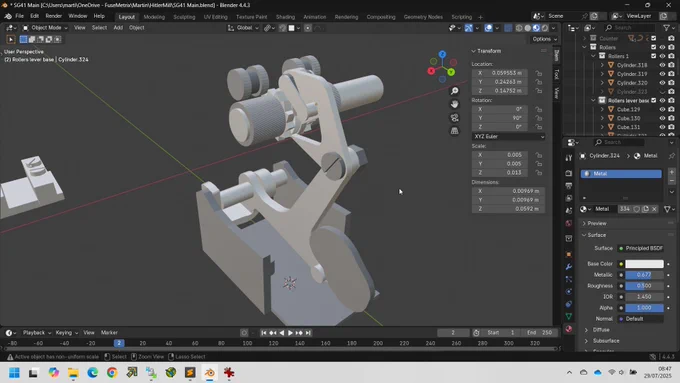
Task: Open the Render menu
Action: [x=54, y=16]
